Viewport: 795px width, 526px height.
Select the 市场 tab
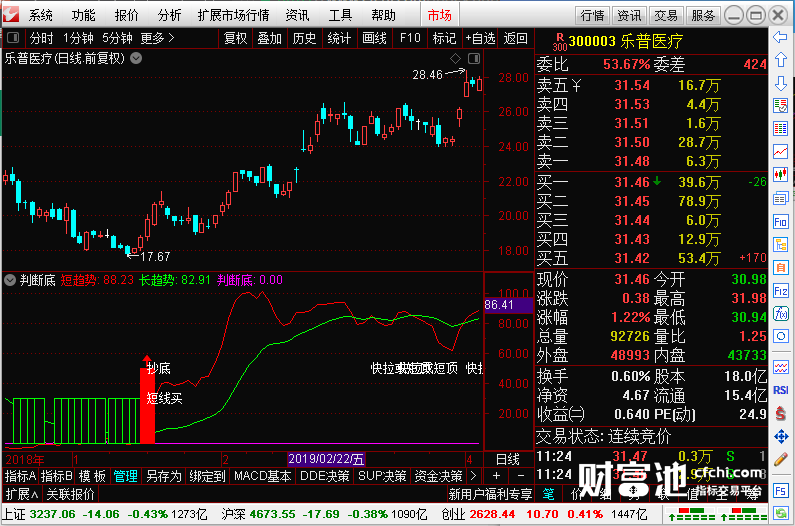(x=440, y=15)
